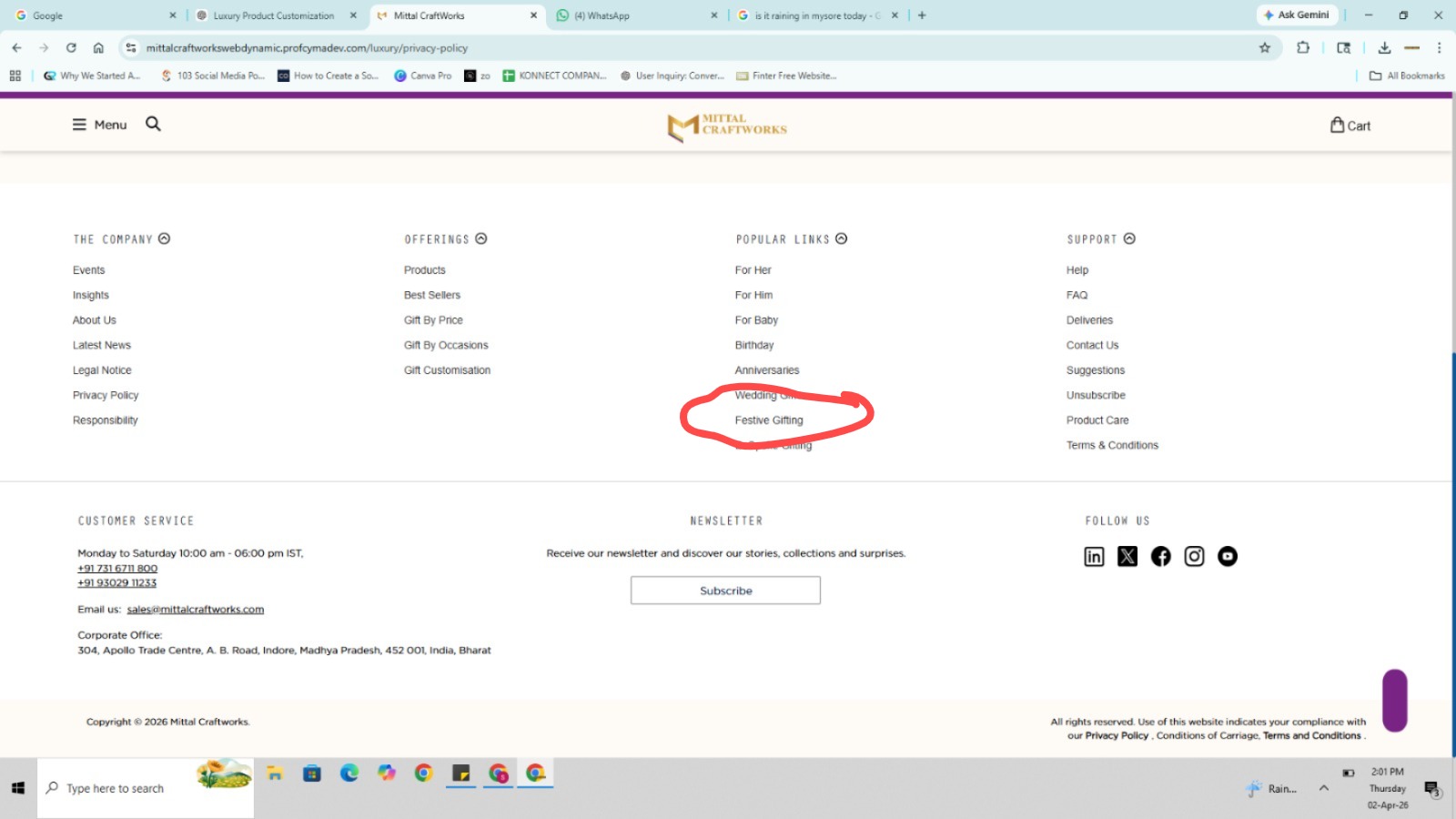
Task: Click the Subscribe newsletter button
Action: tap(725, 591)
